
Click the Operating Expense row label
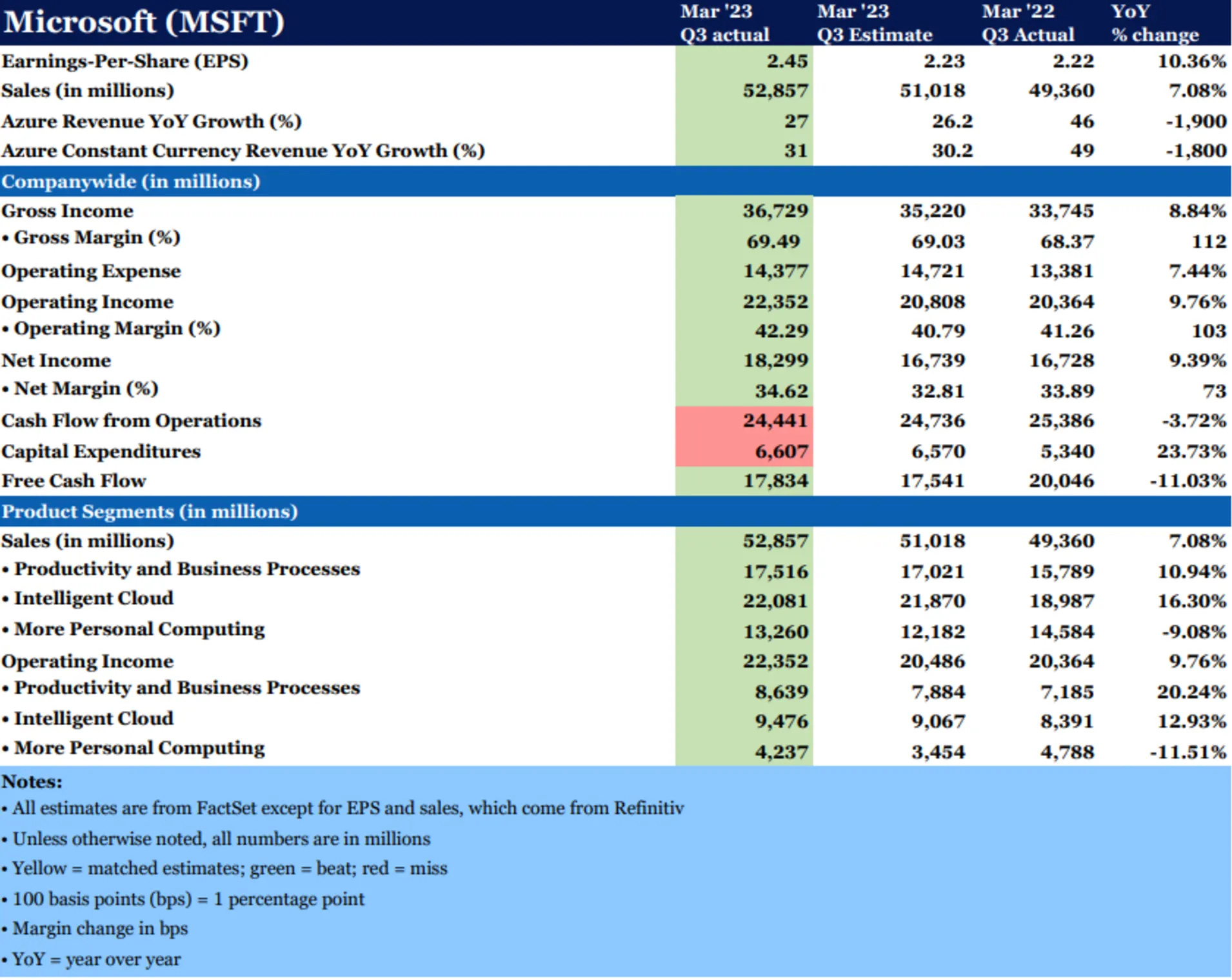(91, 272)
